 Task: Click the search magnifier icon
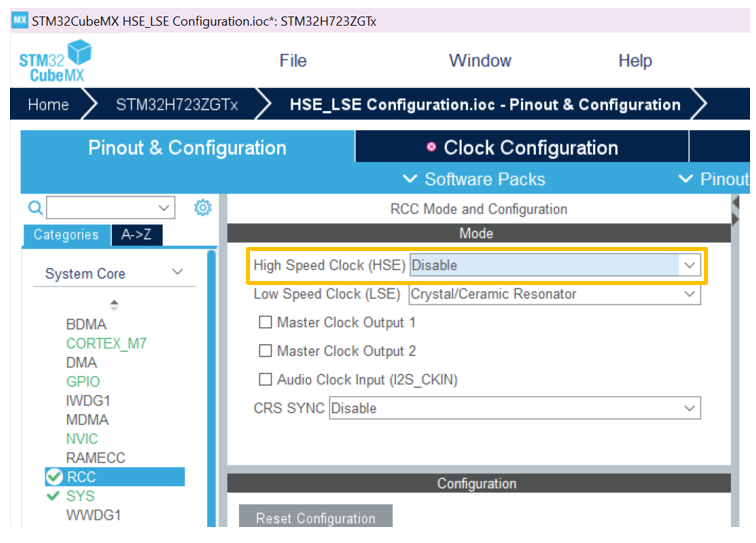point(35,208)
